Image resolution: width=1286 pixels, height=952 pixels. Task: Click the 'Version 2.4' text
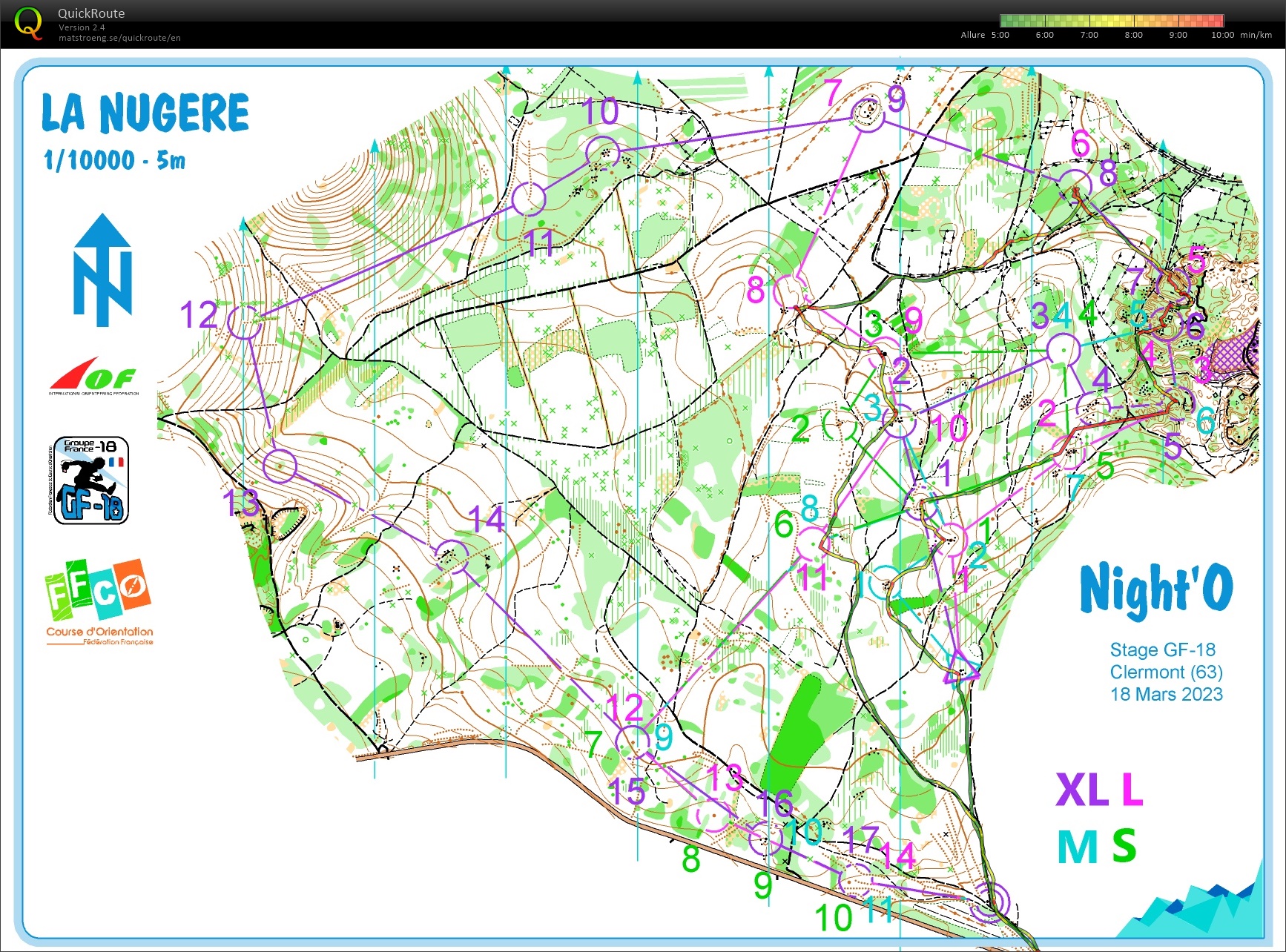point(82,27)
